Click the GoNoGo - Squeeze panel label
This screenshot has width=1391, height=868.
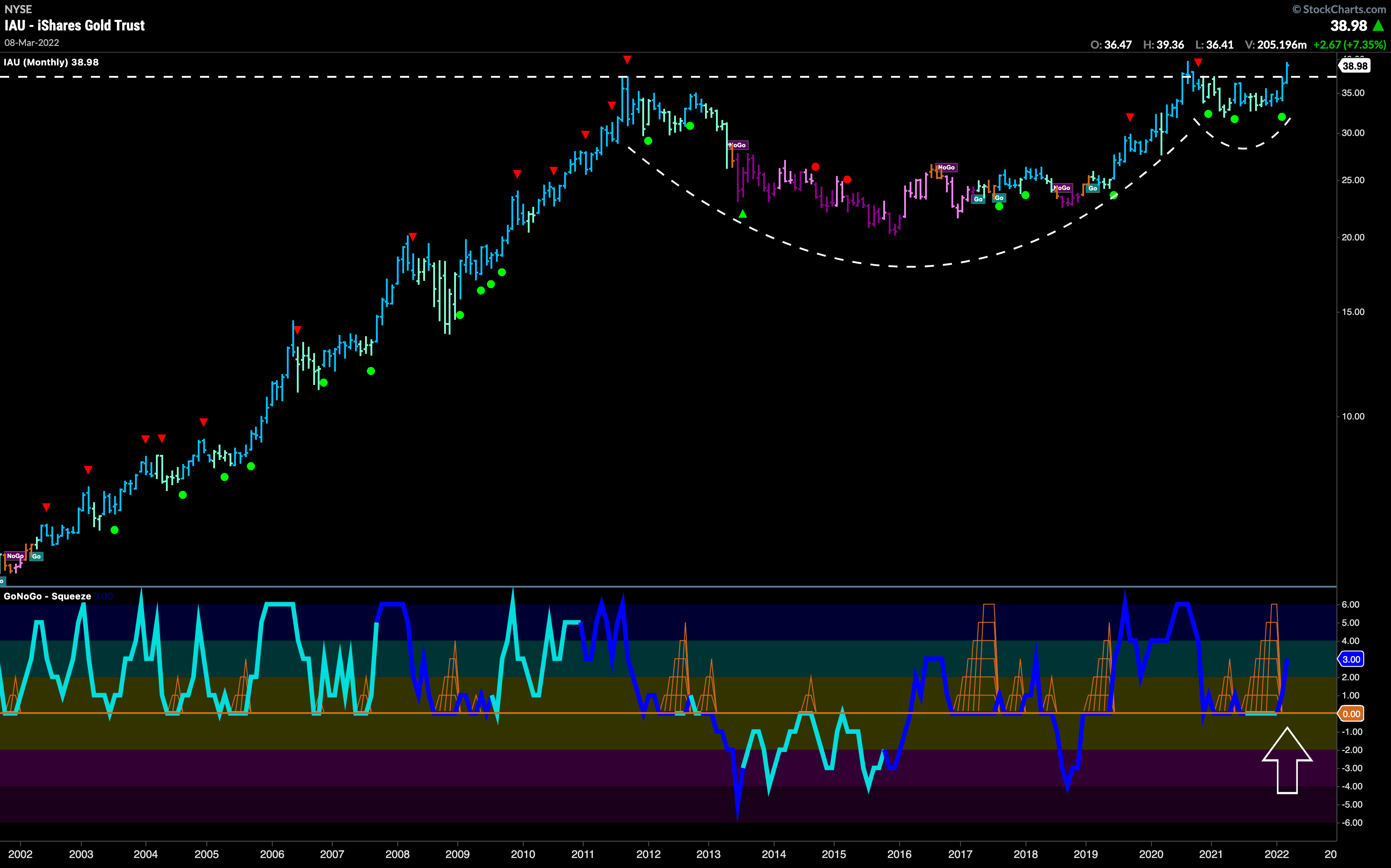point(48,596)
